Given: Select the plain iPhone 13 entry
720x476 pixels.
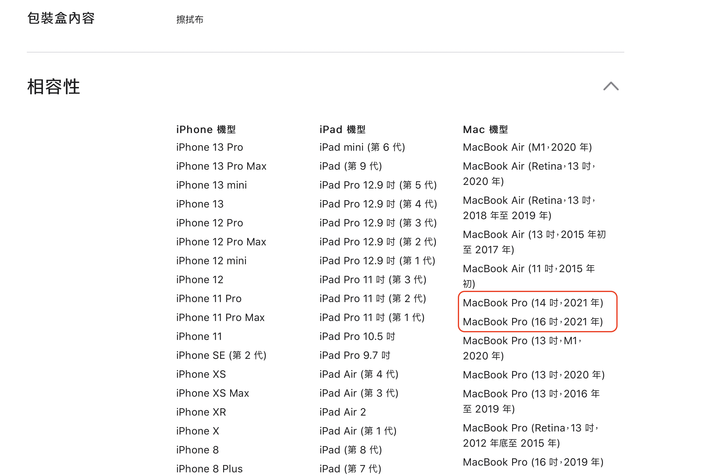Looking at the screenshot, I should click(x=200, y=204).
